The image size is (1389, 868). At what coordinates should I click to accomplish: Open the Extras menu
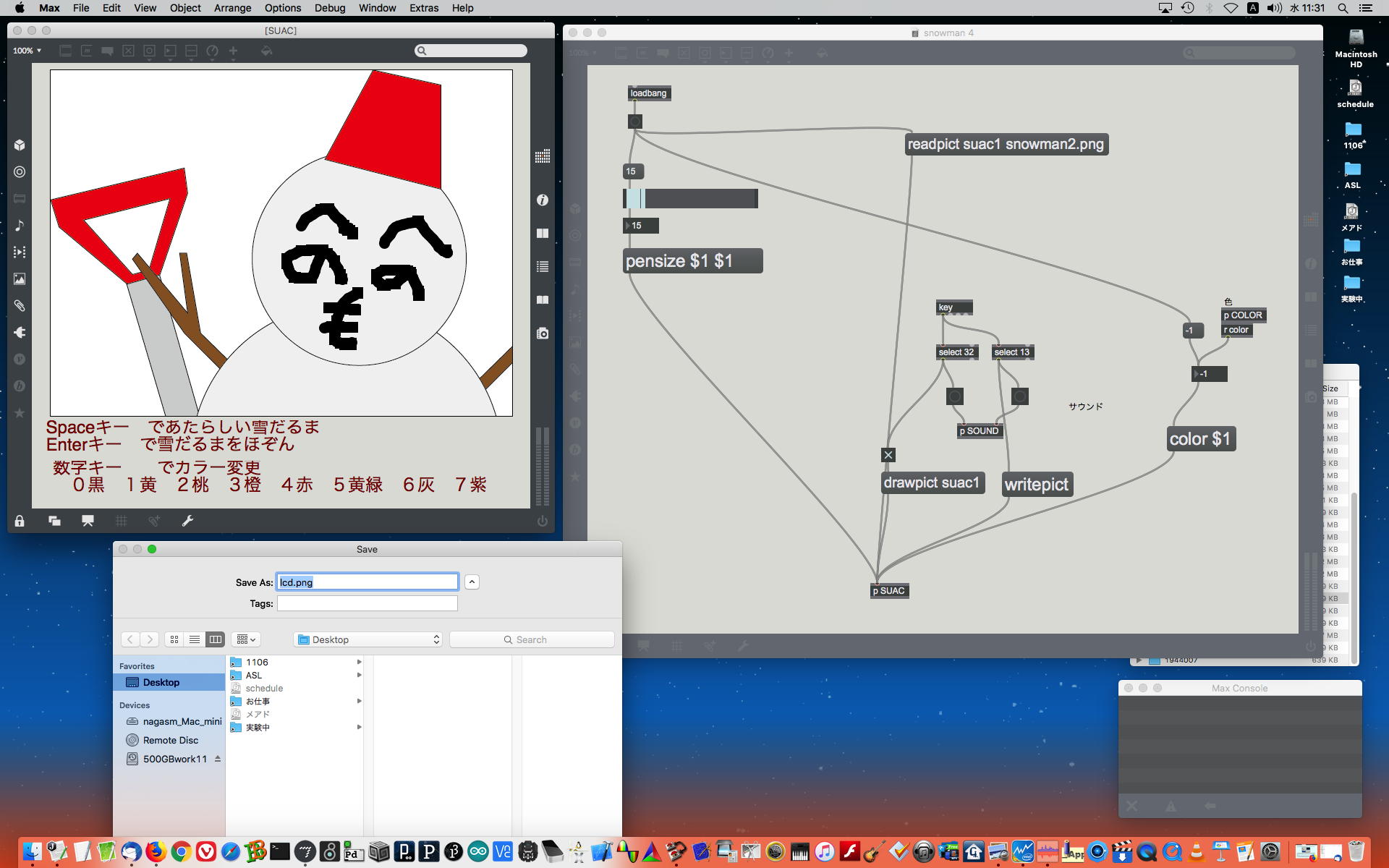423,8
